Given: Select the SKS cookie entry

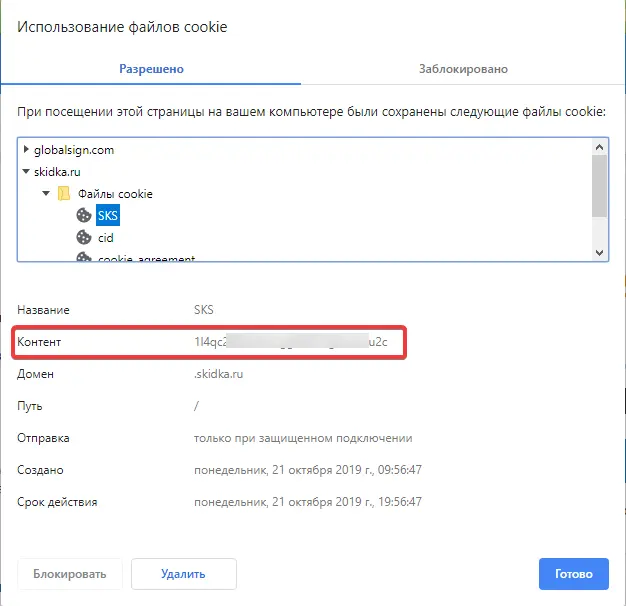Looking at the screenshot, I should 108,216.
